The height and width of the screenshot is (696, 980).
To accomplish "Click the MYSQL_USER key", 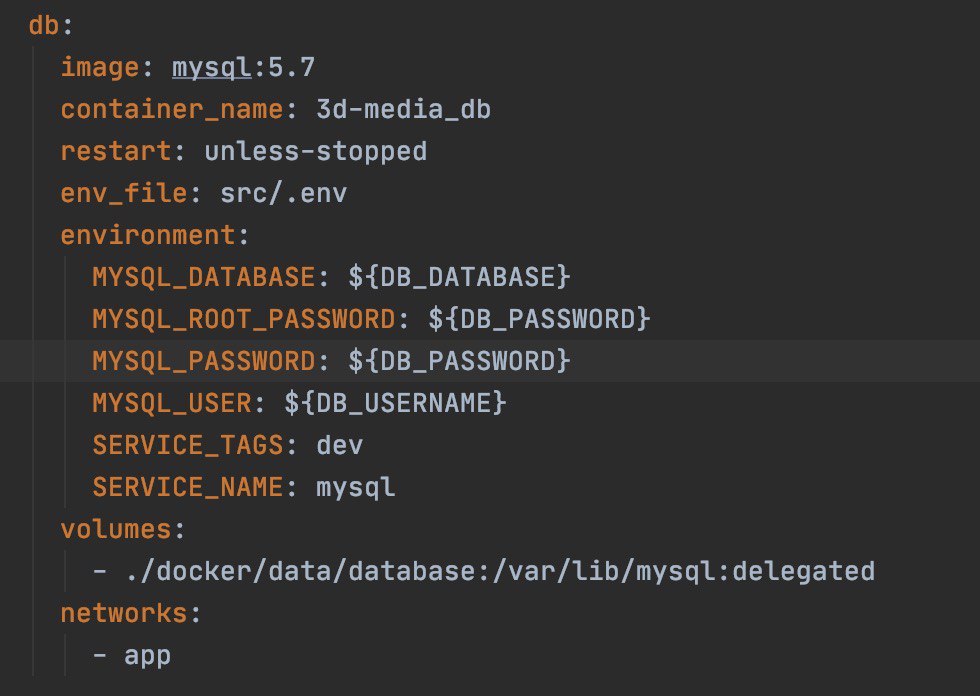I will (x=172, y=403).
